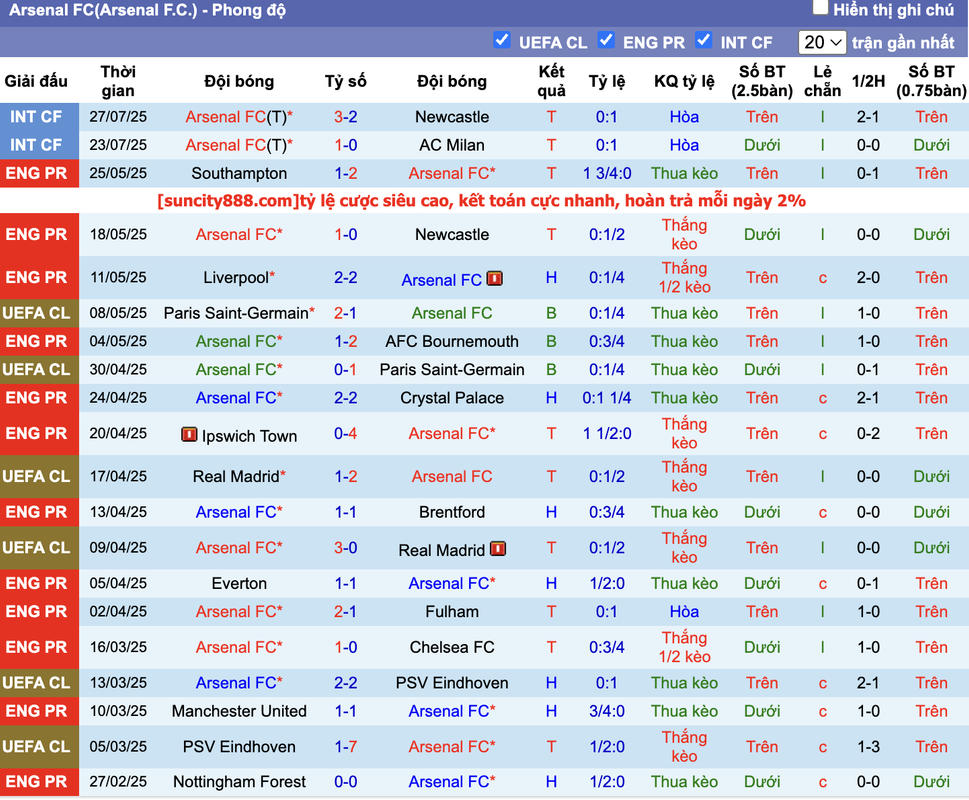The width and height of the screenshot is (969, 800).
Task: Open Paris Saint-Germain link in 08/05/25 row
Action: pyautogui.click(x=236, y=313)
